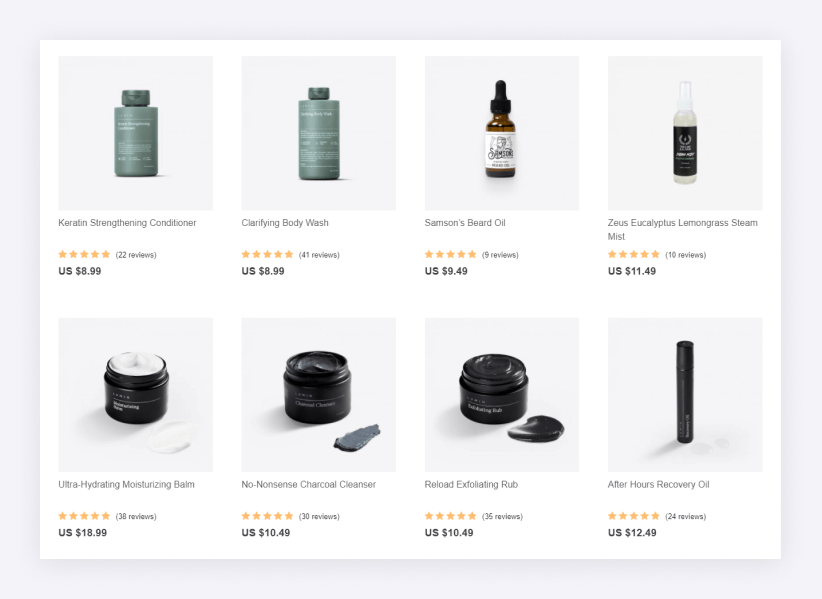Follow the Samson's Beard Oil title link
822x599 pixels.
click(465, 223)
